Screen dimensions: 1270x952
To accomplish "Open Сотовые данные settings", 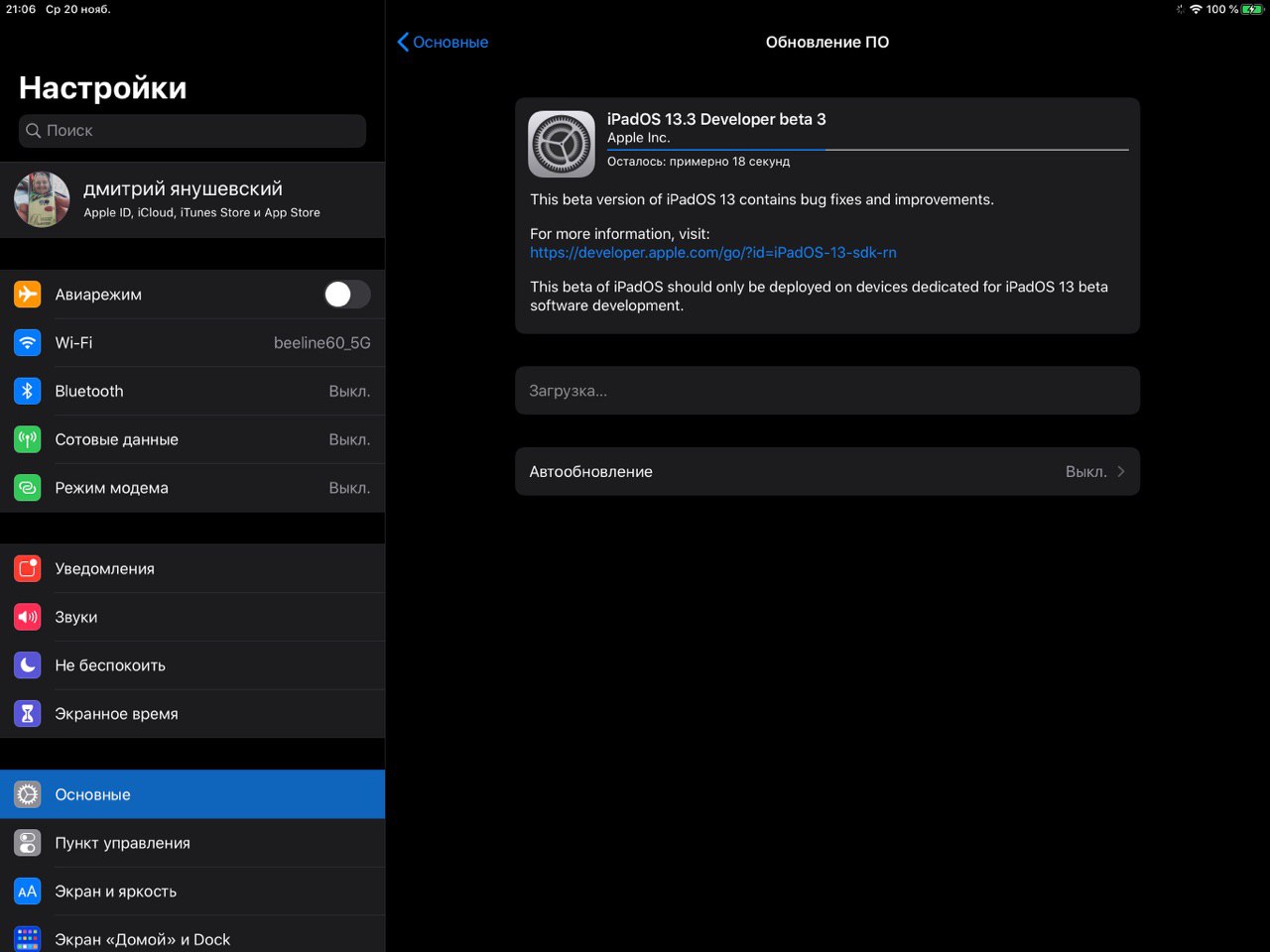I will (192, 439).
